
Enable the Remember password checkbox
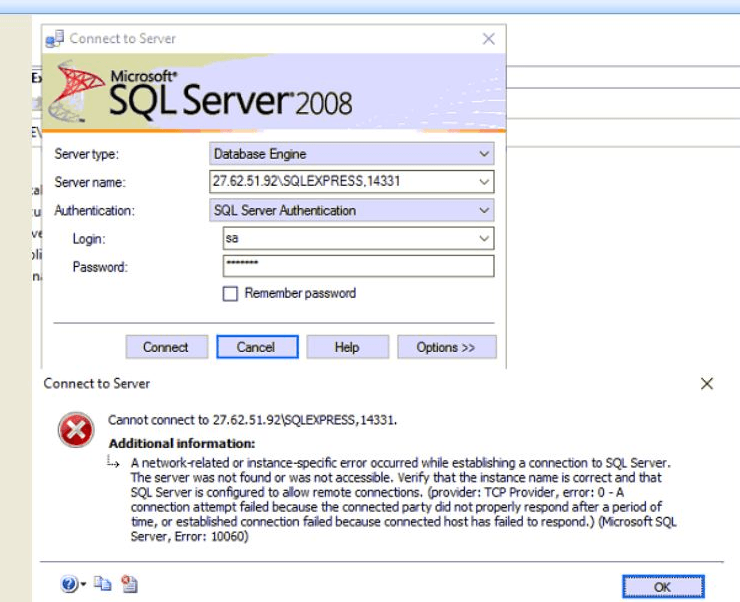pos(230,294)
